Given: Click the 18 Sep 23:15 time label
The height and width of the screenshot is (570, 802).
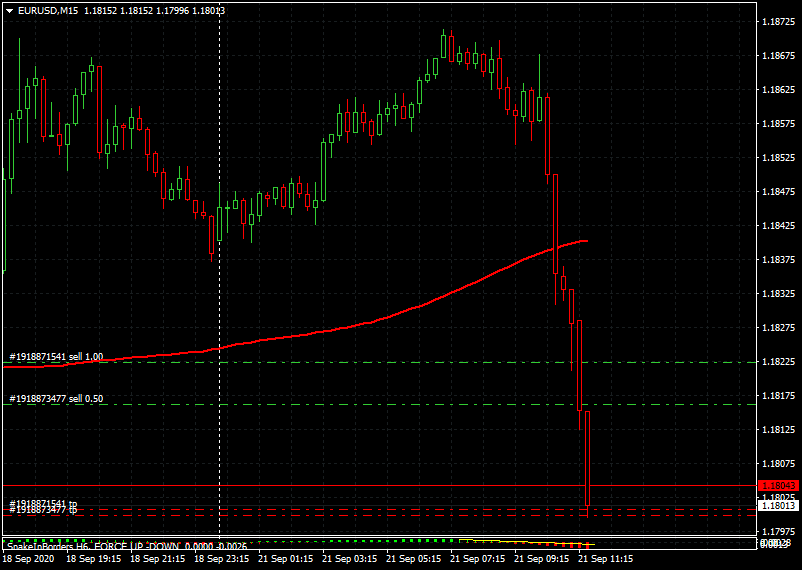Looking at the screenshot, I should click(x=222, y=559).
